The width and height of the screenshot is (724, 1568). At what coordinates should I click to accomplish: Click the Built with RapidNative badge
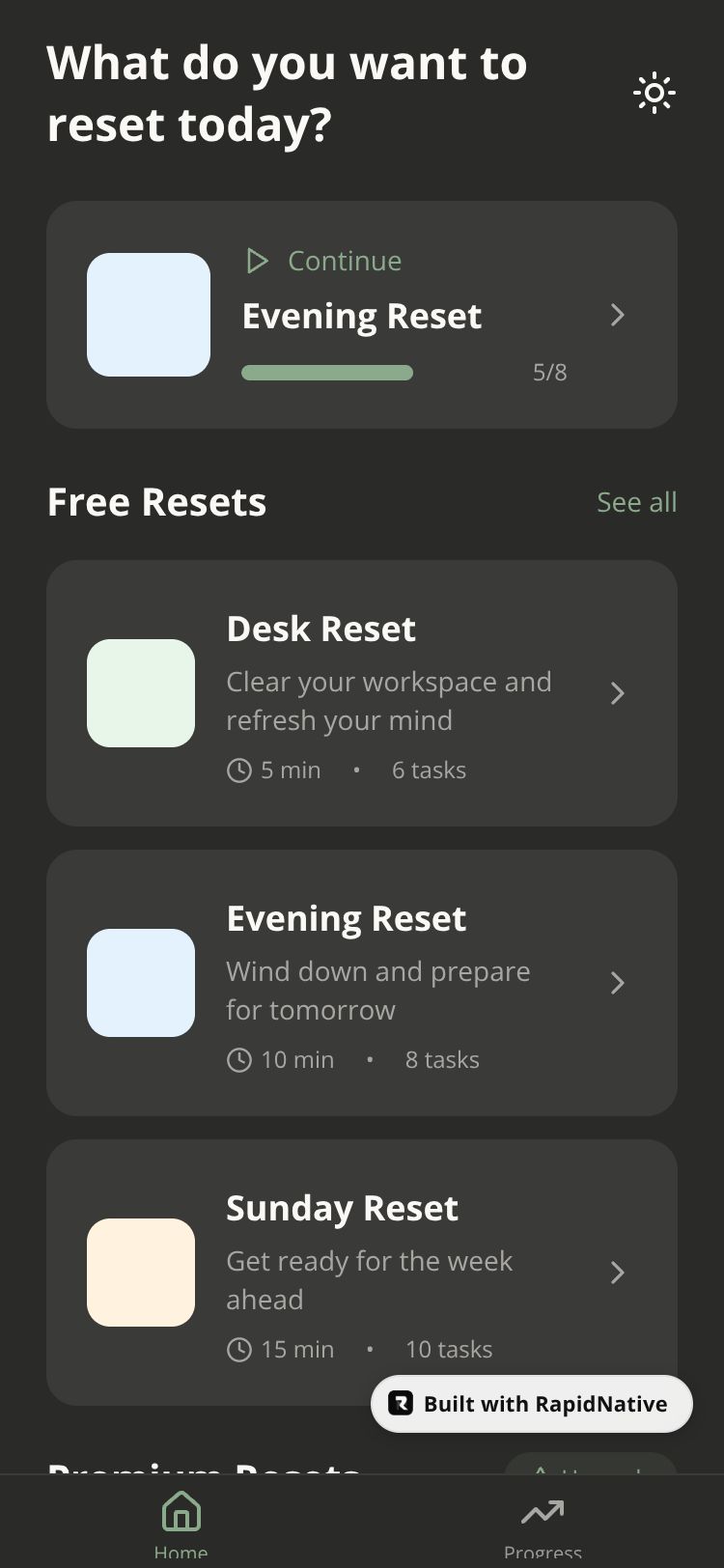click(x=531, y=1404)
